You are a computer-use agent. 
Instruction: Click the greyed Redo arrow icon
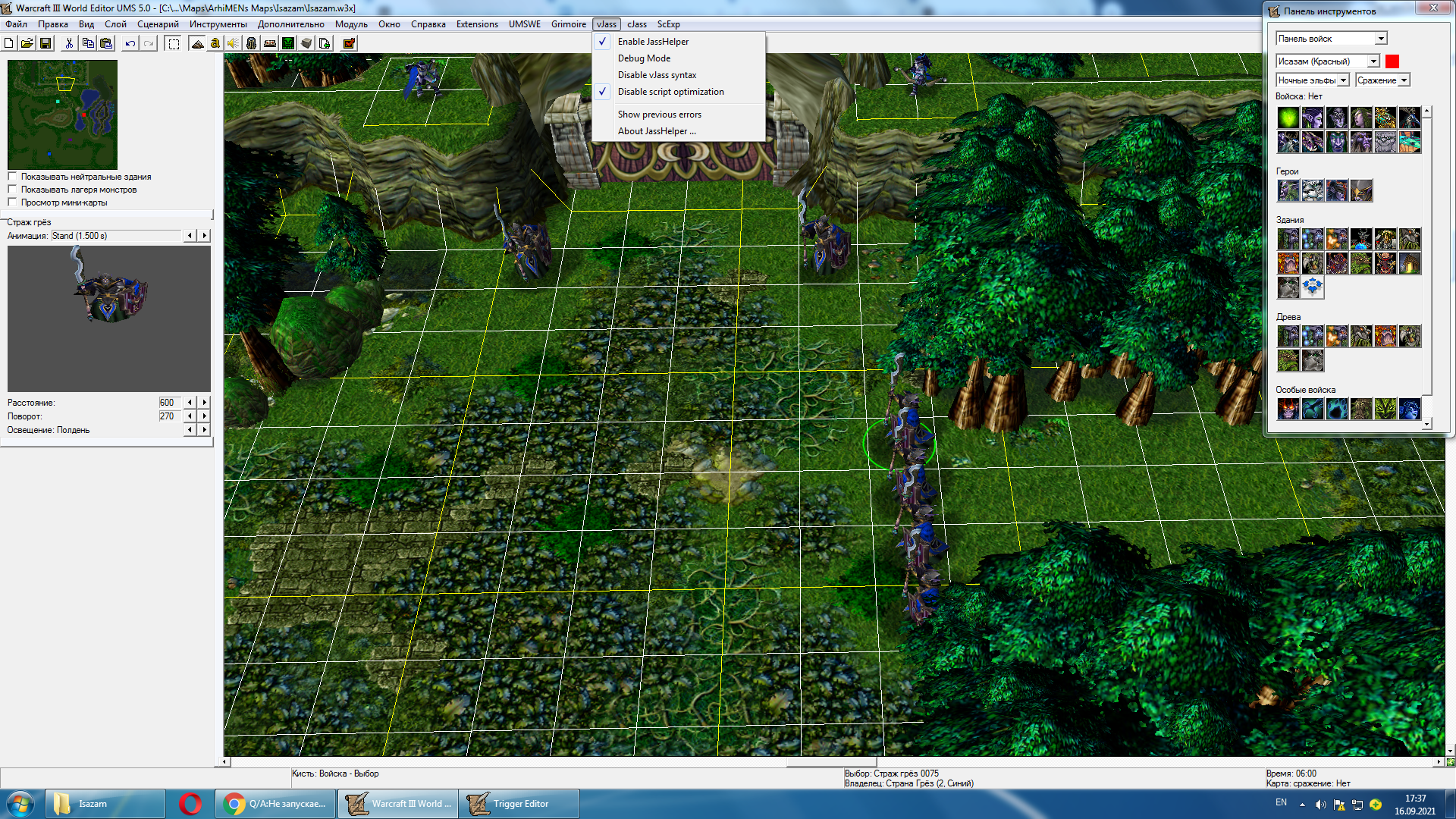click(149, 43)
